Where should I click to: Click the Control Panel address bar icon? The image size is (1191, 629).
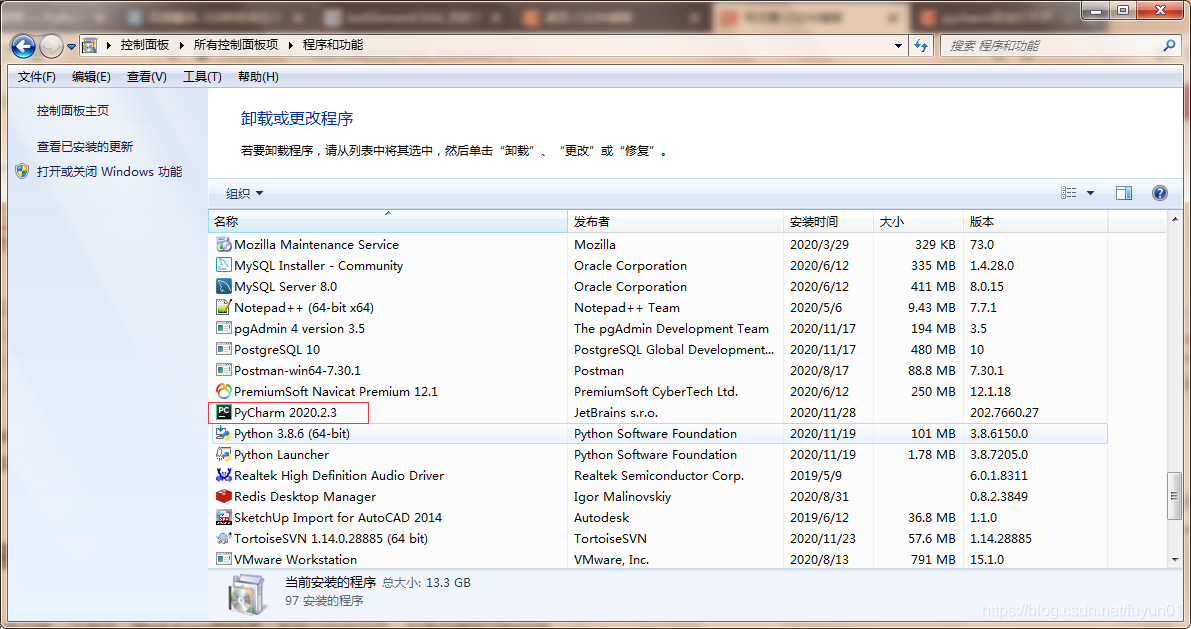click(90, 46)
